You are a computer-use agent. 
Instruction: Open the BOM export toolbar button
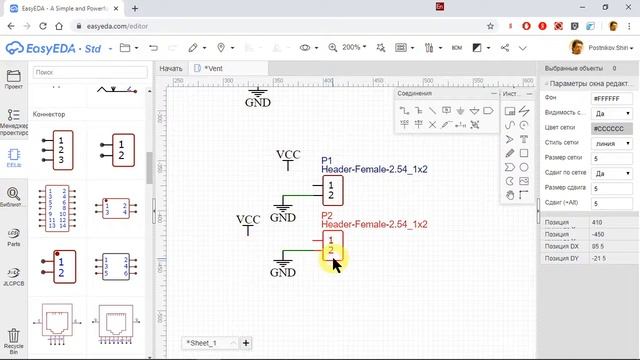457,48
